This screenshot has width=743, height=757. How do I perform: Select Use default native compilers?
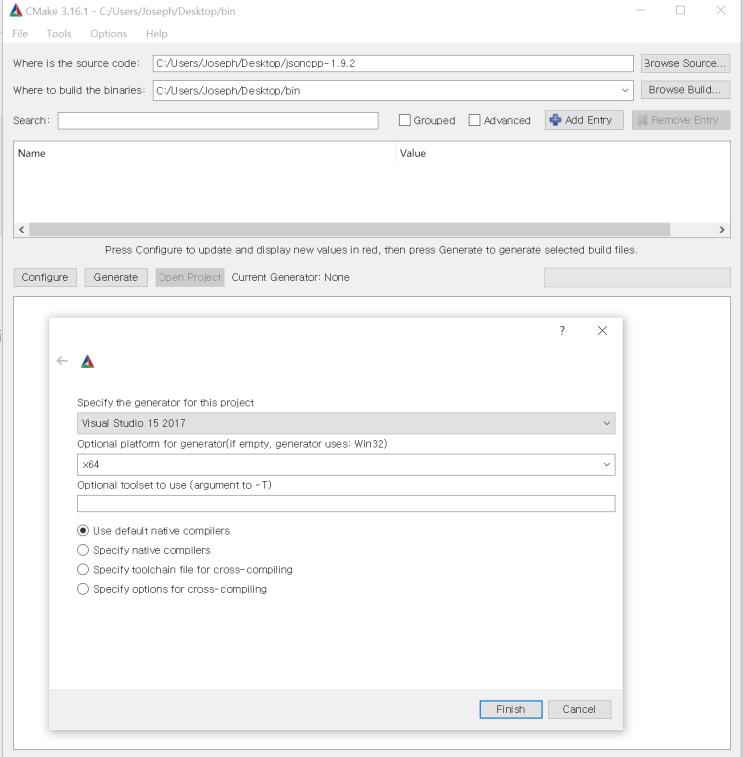83,531
